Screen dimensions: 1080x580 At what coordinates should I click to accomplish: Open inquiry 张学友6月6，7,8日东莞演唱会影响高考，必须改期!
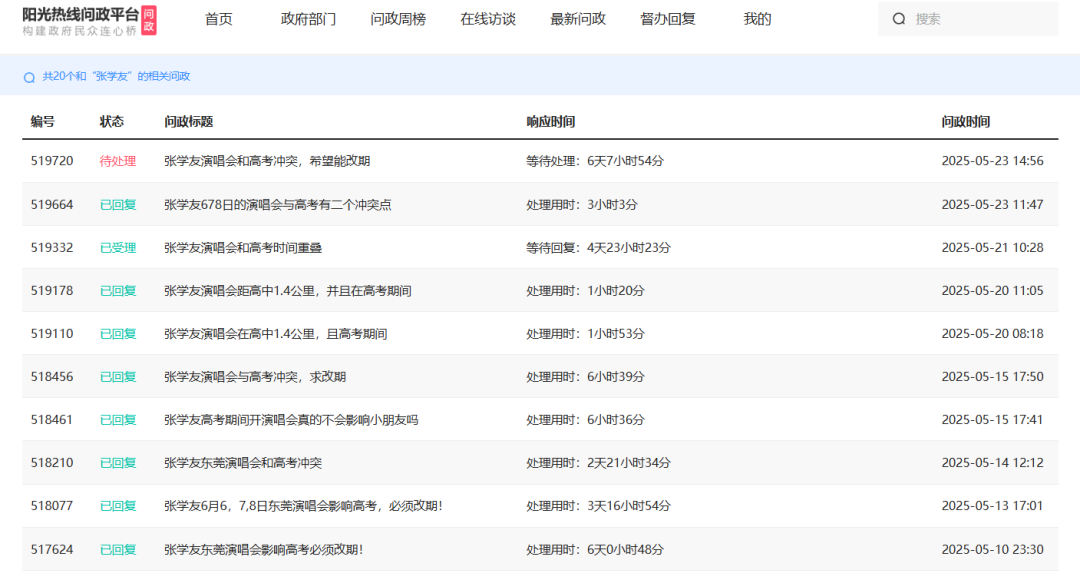(x=303, y=506)
